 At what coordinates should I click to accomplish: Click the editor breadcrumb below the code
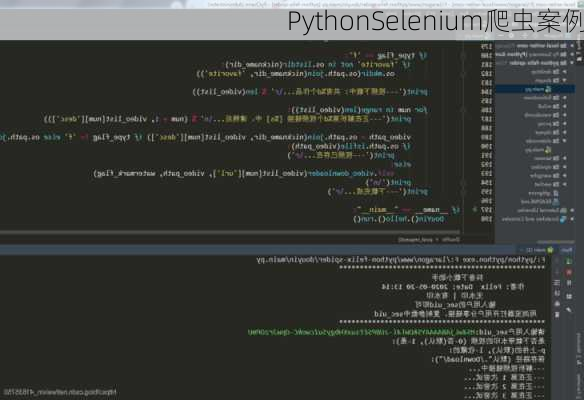click(429, 239)
